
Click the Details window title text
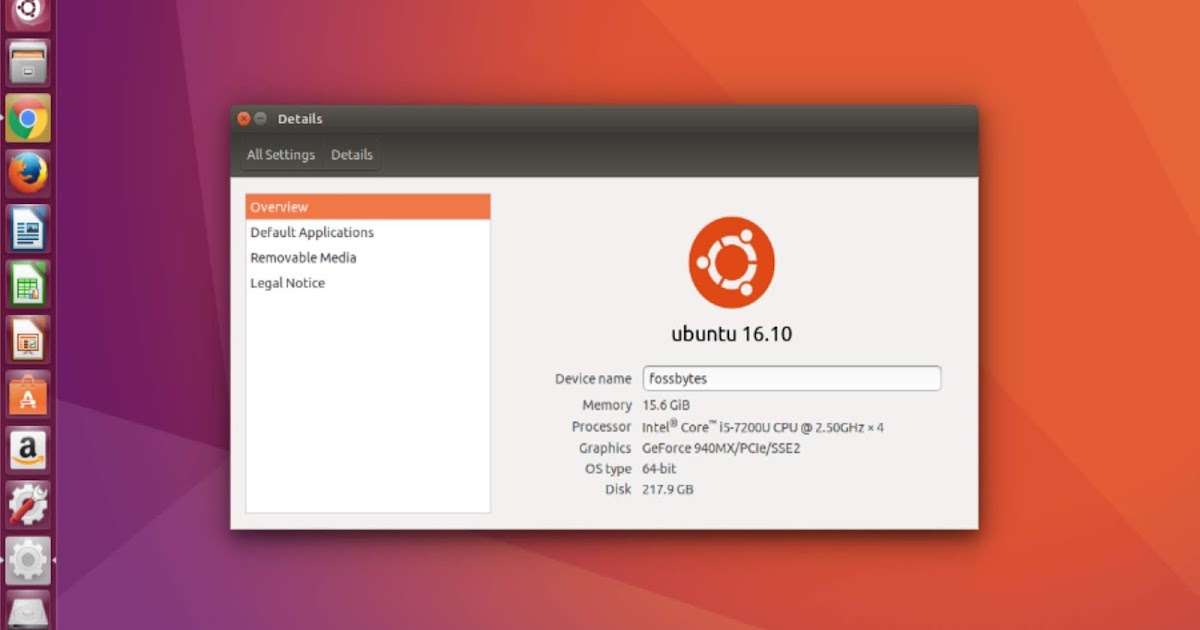pyautogui.click(x=300, y=119)
